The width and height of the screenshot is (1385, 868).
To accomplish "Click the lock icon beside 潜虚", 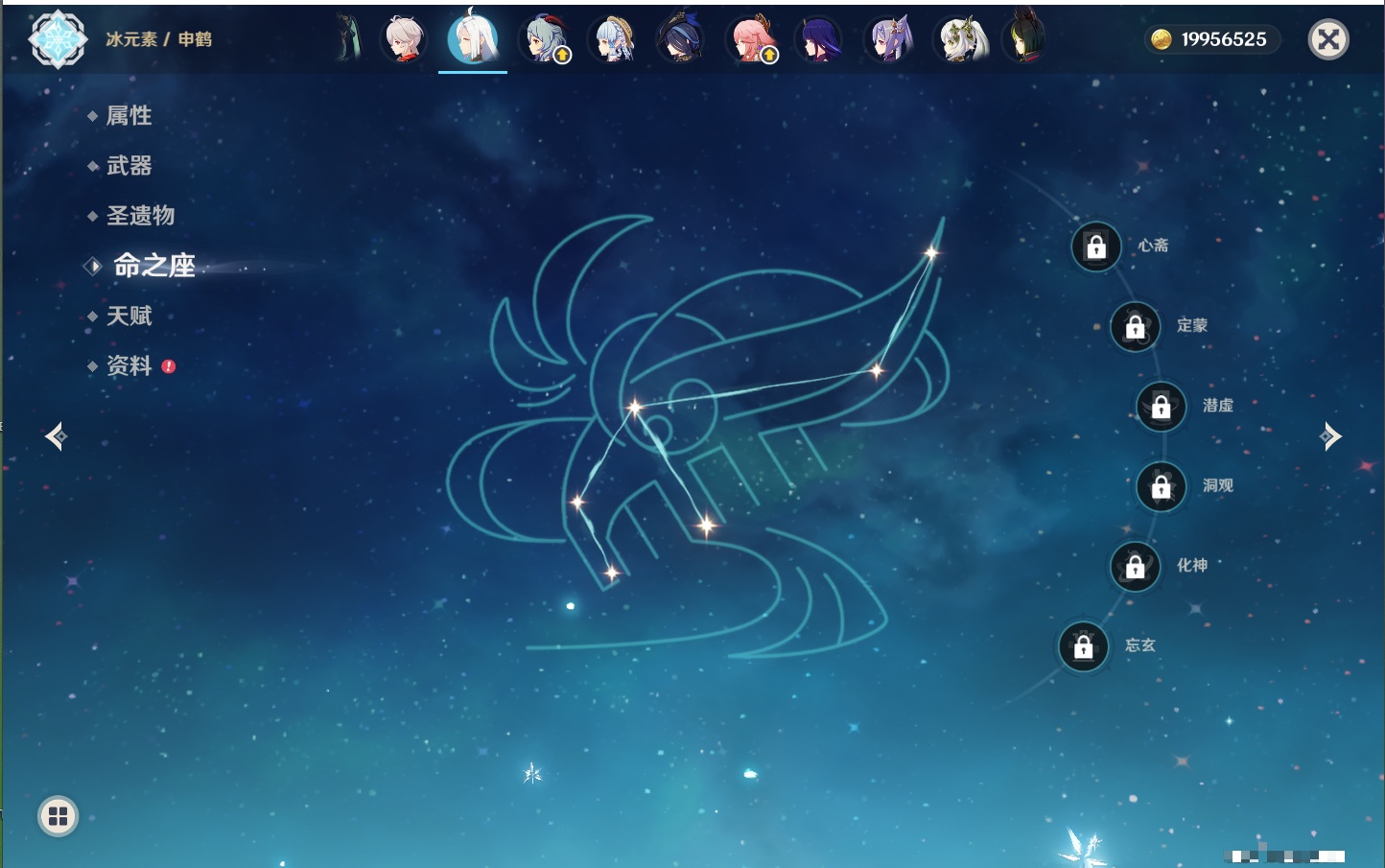I will [1162, 406].
